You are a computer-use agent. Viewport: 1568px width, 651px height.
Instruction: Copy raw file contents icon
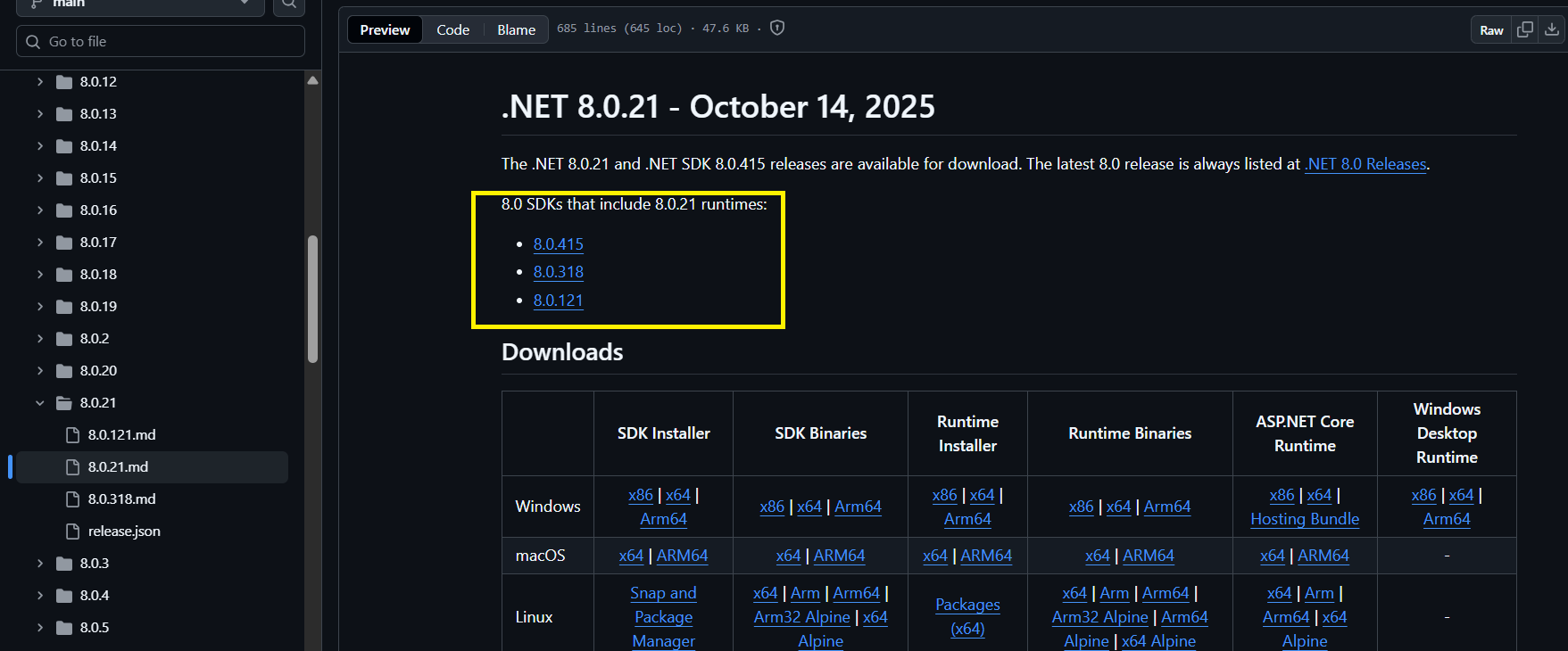(x=1525, y=29)
